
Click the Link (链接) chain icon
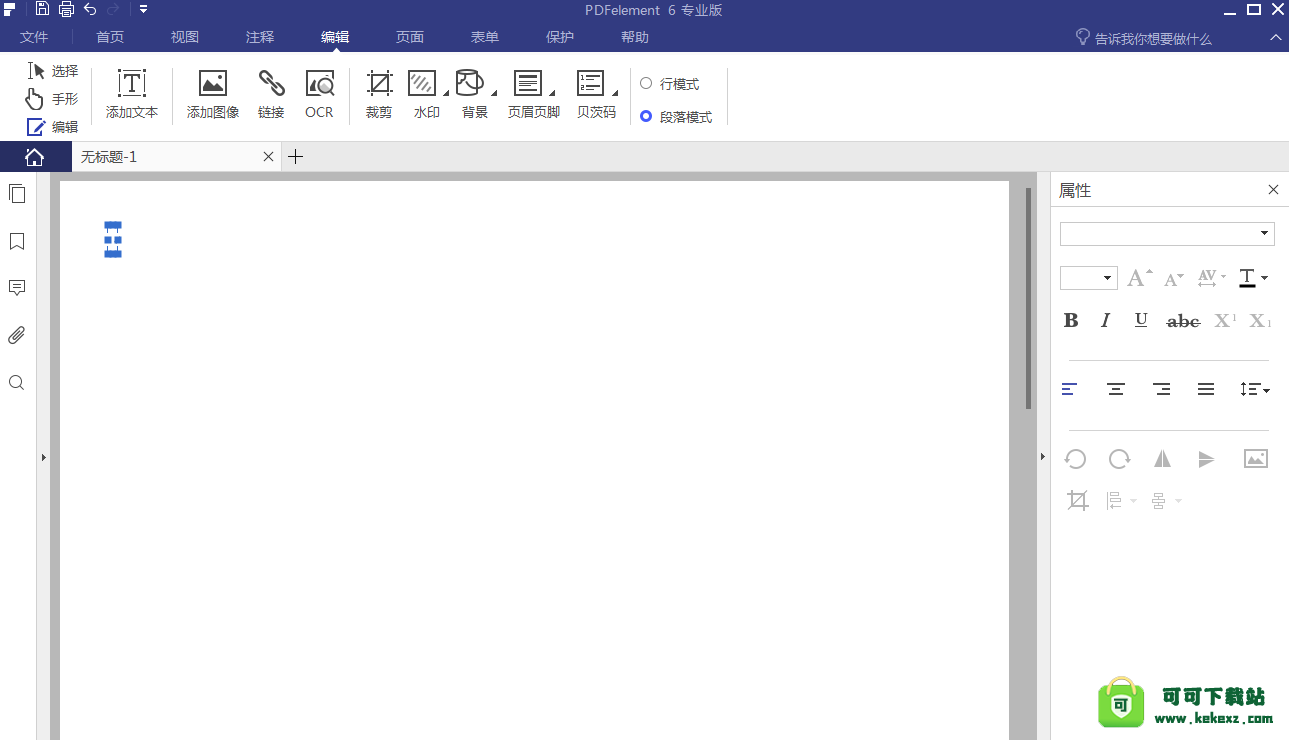click(x=271, y=84)
